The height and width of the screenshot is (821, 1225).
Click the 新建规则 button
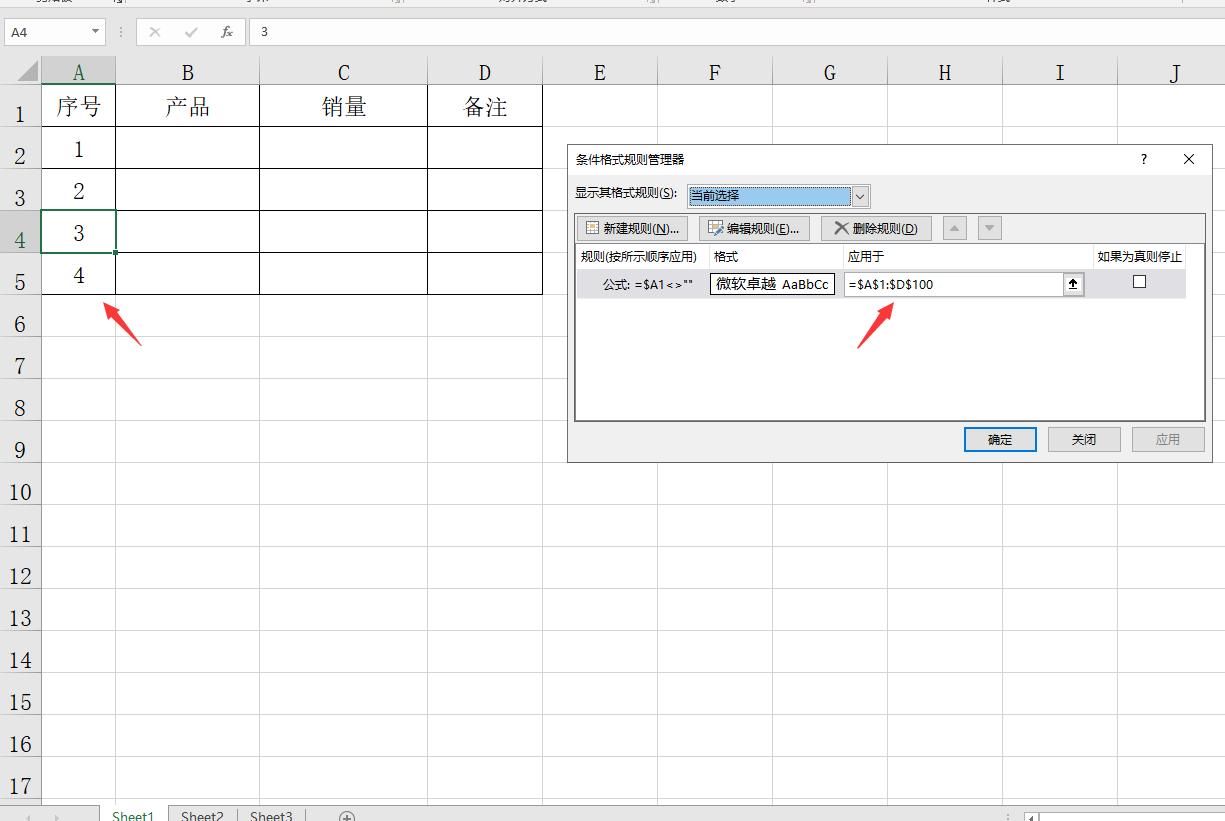pyautogui.click(x=632, y=228)
